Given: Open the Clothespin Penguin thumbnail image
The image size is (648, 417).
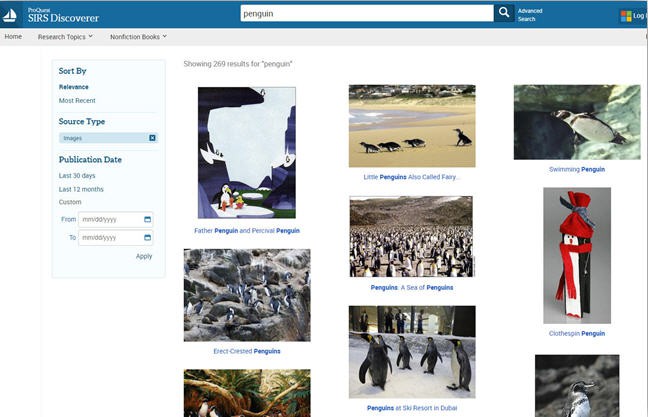Looking at the screenshot, I should [576, 255].
